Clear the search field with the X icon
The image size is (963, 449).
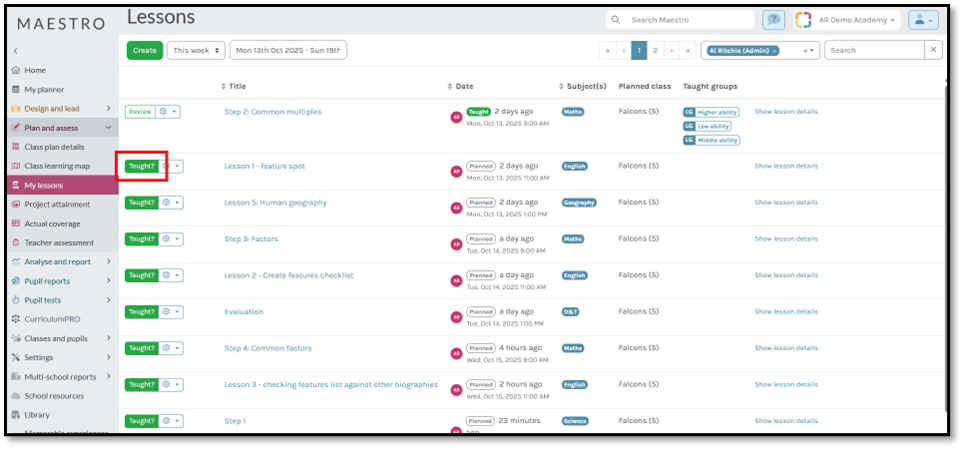click(x=933, y=50)
